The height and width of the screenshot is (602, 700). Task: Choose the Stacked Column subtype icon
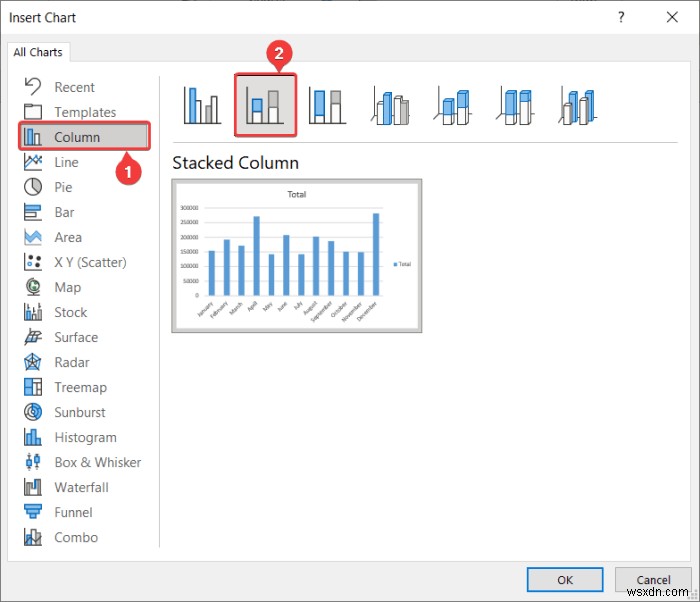(265, 105)
